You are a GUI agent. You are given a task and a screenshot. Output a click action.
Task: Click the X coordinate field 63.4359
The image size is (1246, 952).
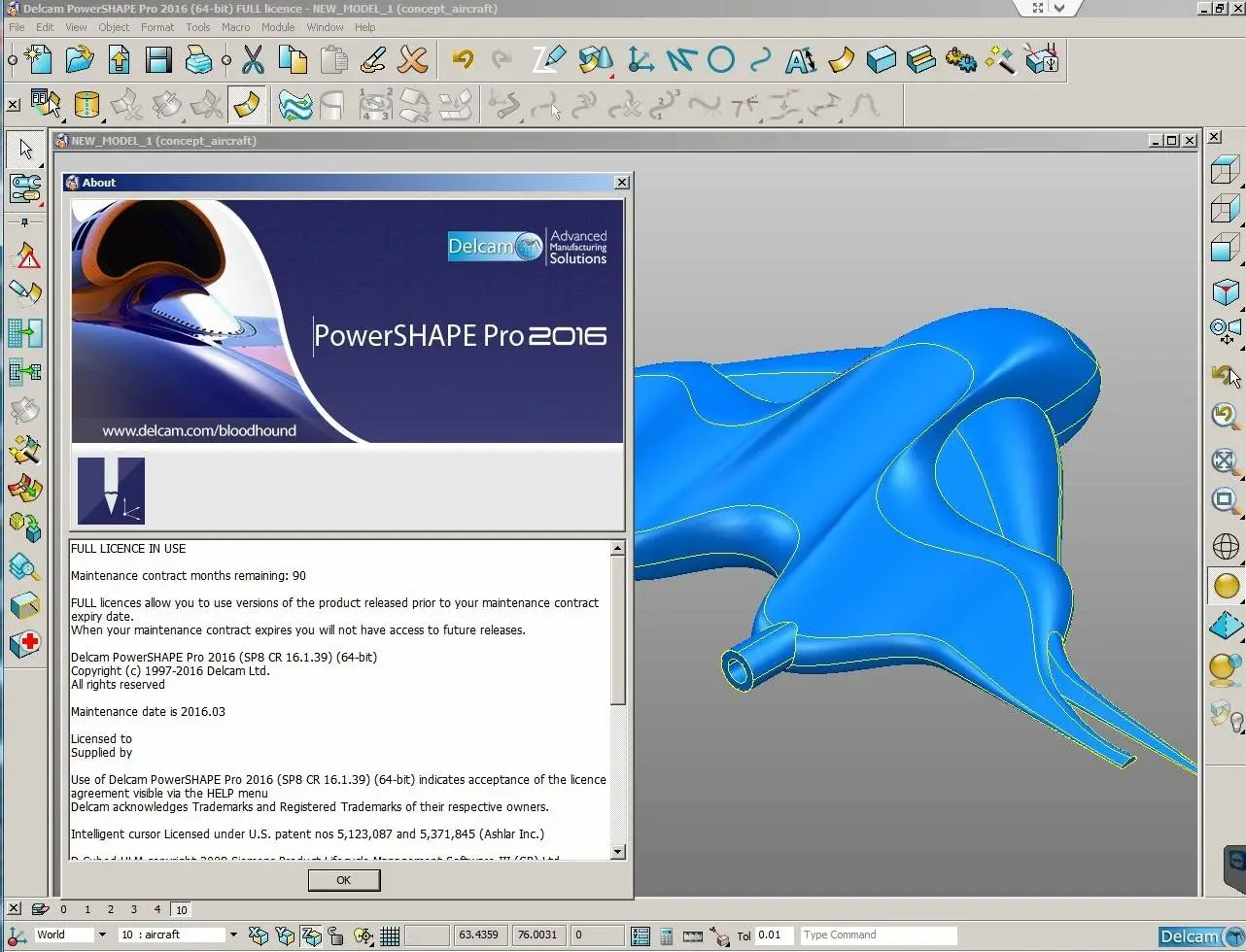click(x=479, y=935)
